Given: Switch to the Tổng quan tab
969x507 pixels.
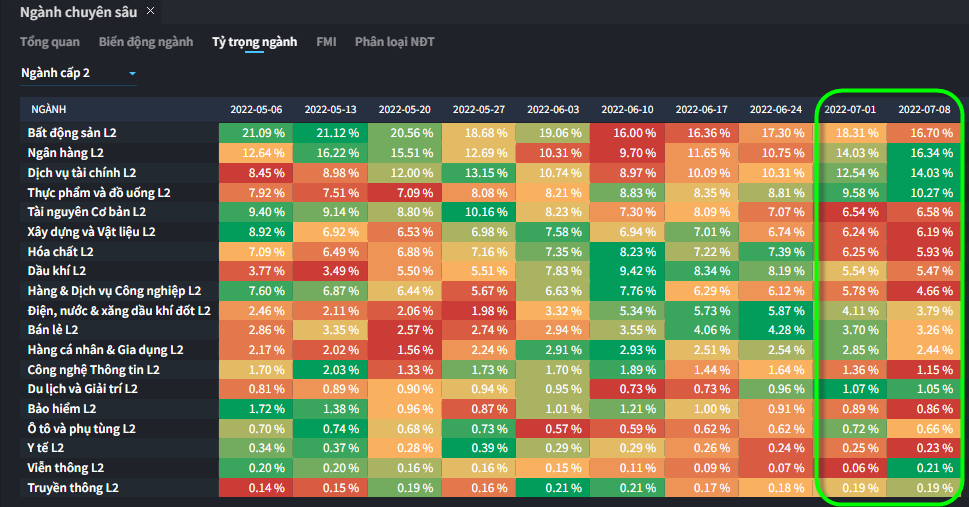Looking at the screenshot, I should click(x=49, y=42).
